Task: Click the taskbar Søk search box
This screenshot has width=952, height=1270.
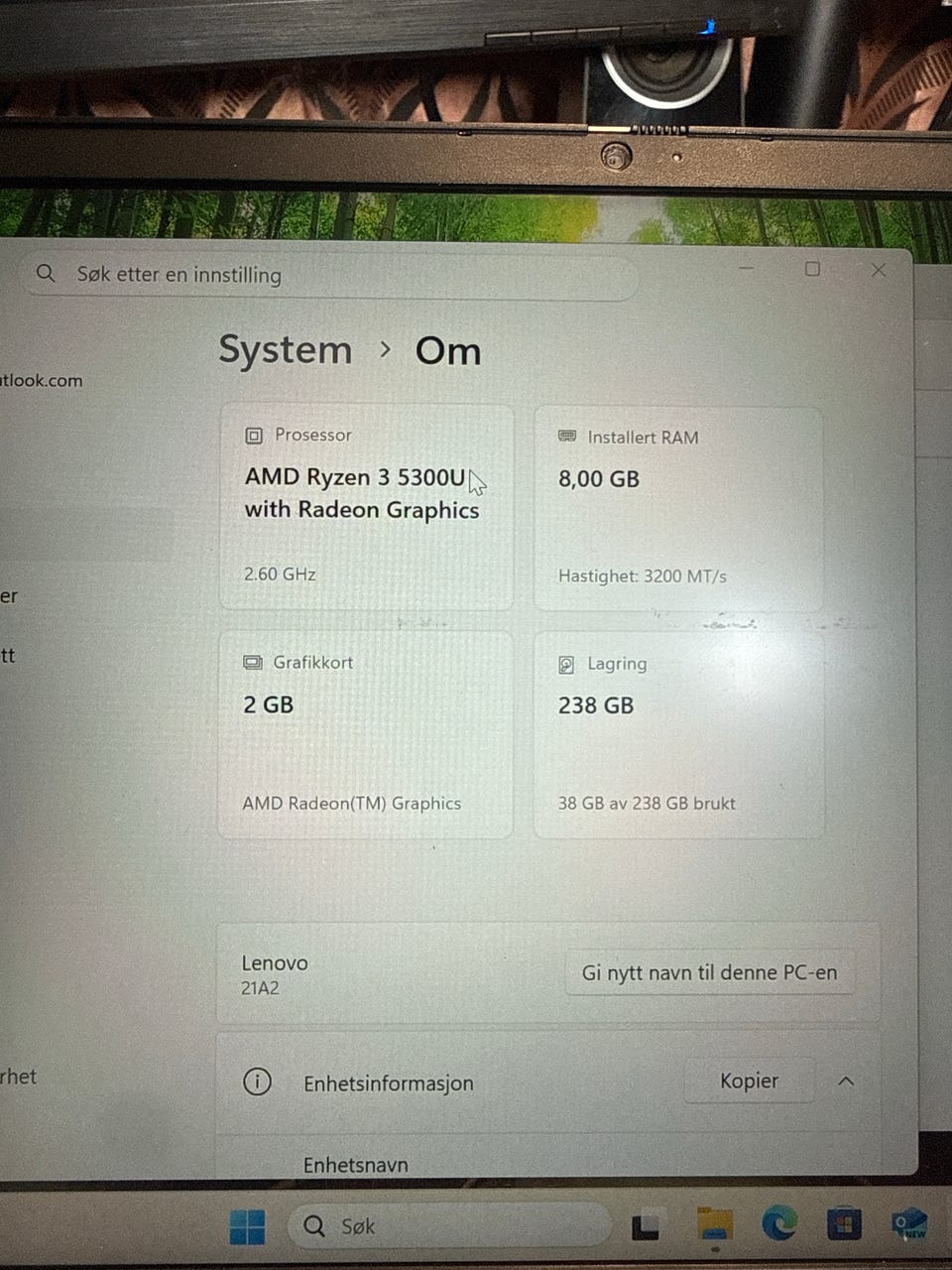Action: (448, 1226)
